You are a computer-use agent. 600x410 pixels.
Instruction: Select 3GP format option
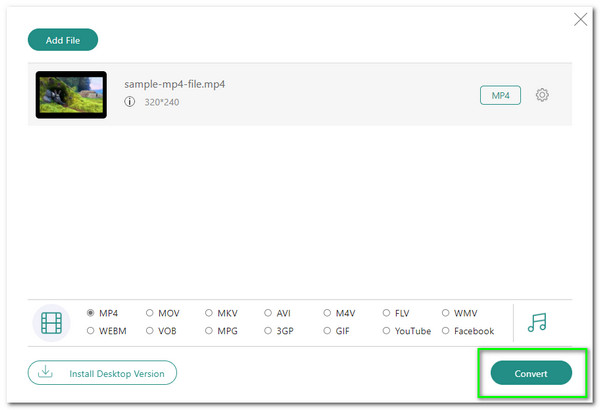click(268, 330)
